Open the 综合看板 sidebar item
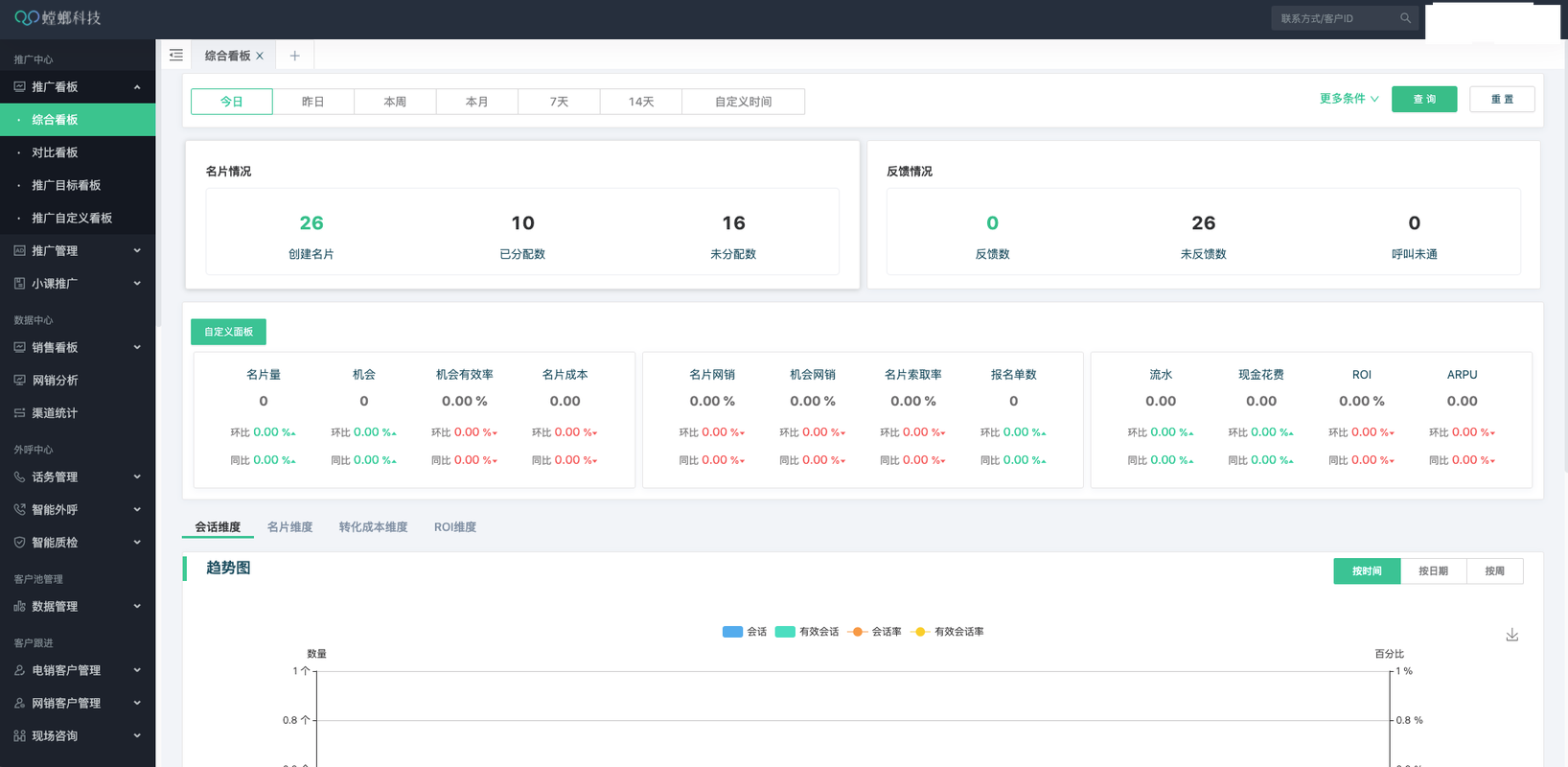 click(78, 120)
